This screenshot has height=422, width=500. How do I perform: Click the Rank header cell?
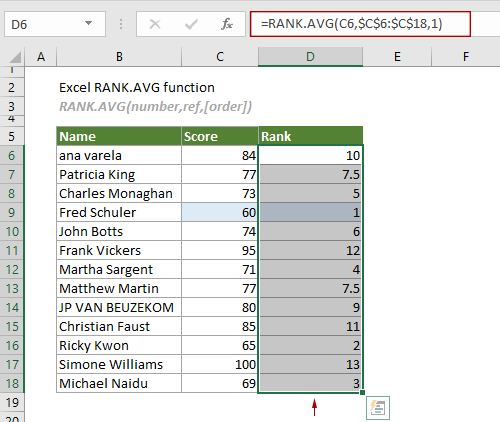(310, 136)
